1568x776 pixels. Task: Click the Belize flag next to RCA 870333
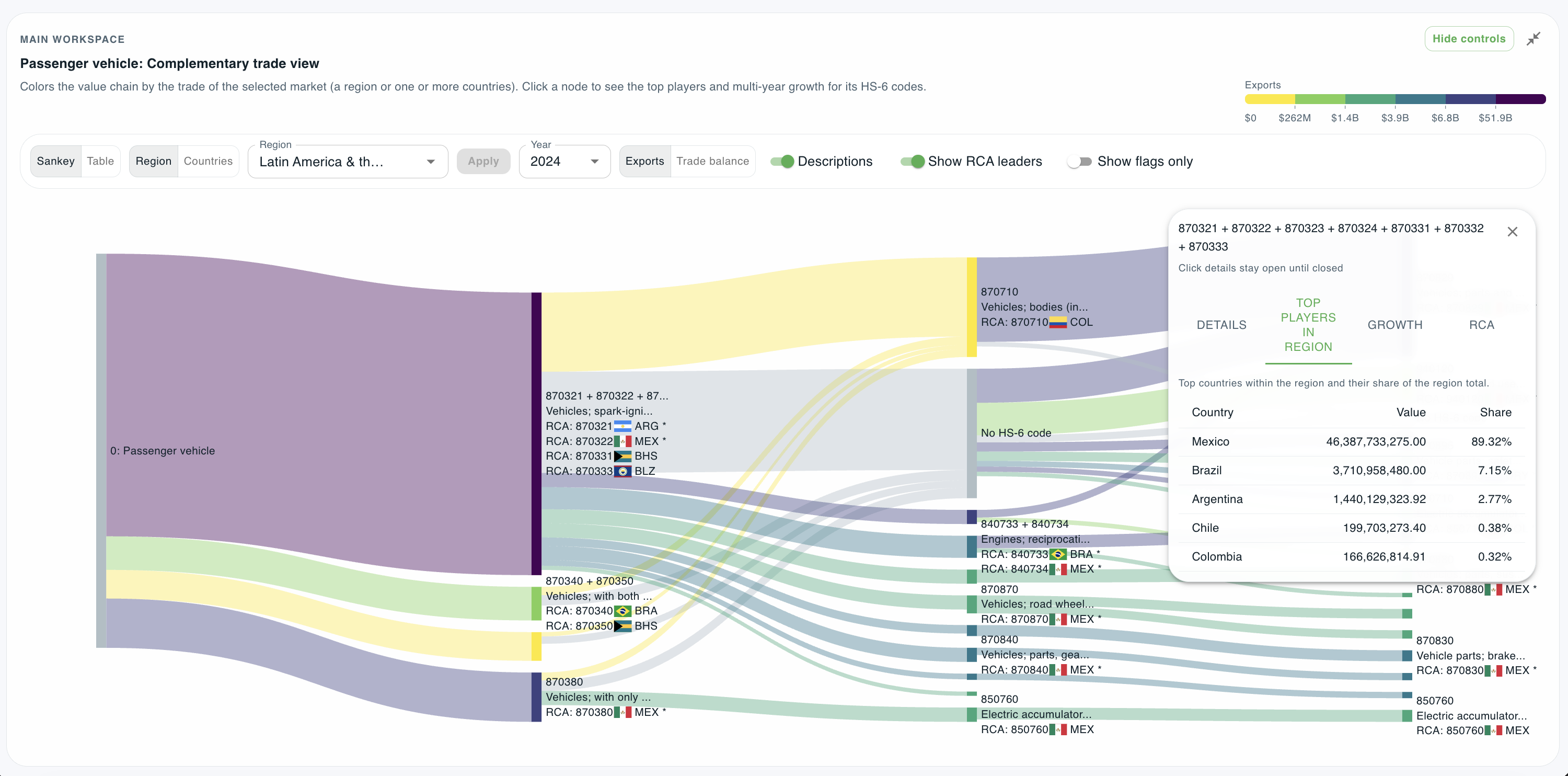click(x=622, y=471)
